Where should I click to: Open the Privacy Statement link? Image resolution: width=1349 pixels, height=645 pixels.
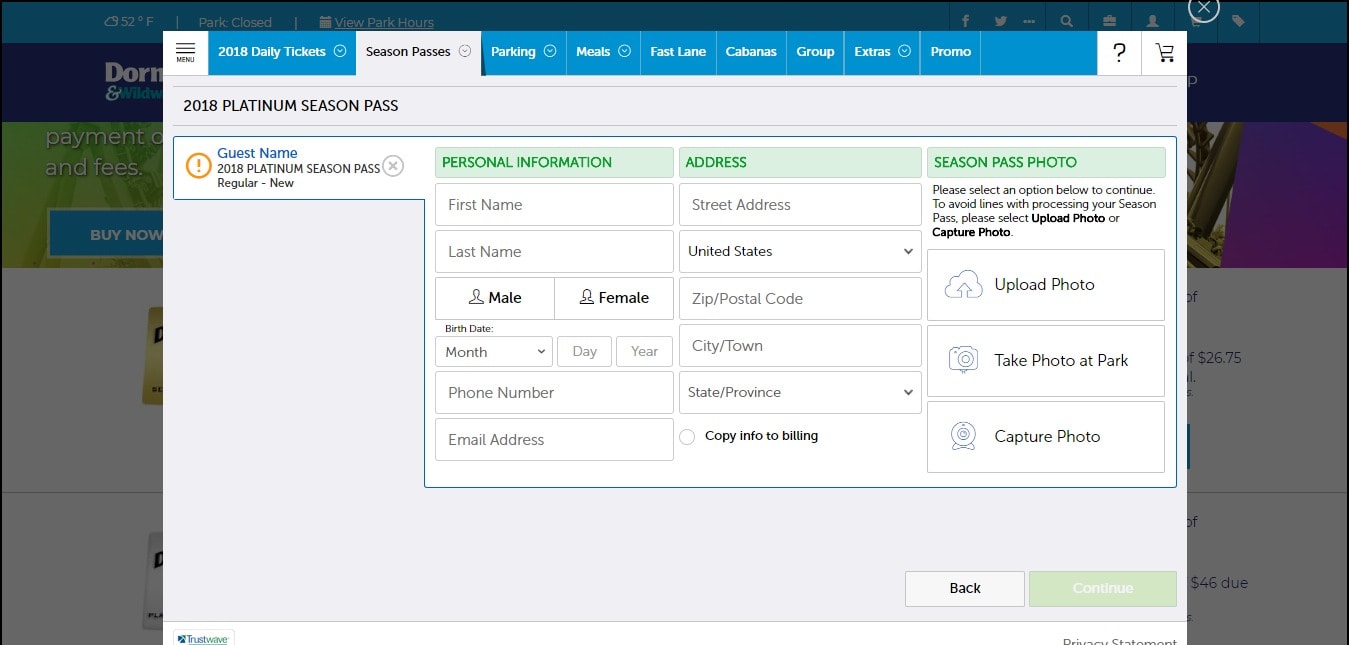pyautogui.click(x=1120, y=641)
